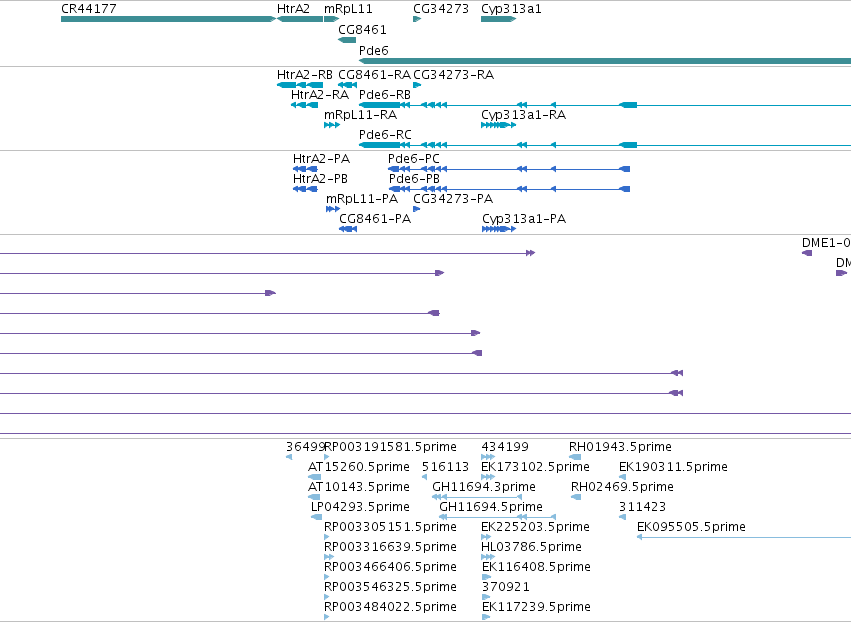Click the LP04293.5prime EST label

click(360, 507)
